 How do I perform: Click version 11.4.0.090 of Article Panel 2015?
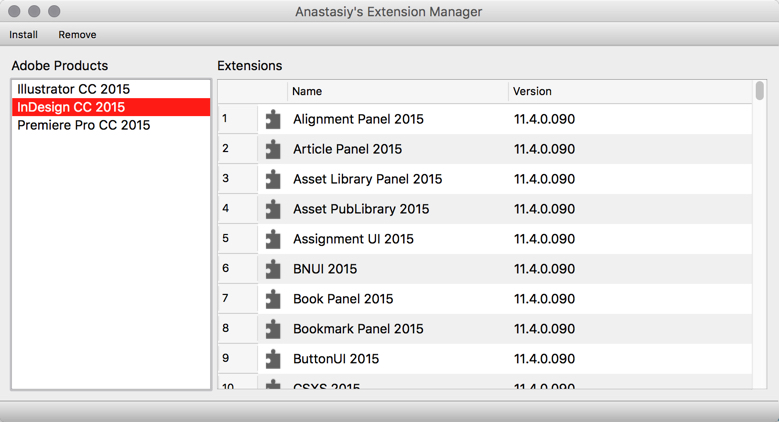point(544,149)
